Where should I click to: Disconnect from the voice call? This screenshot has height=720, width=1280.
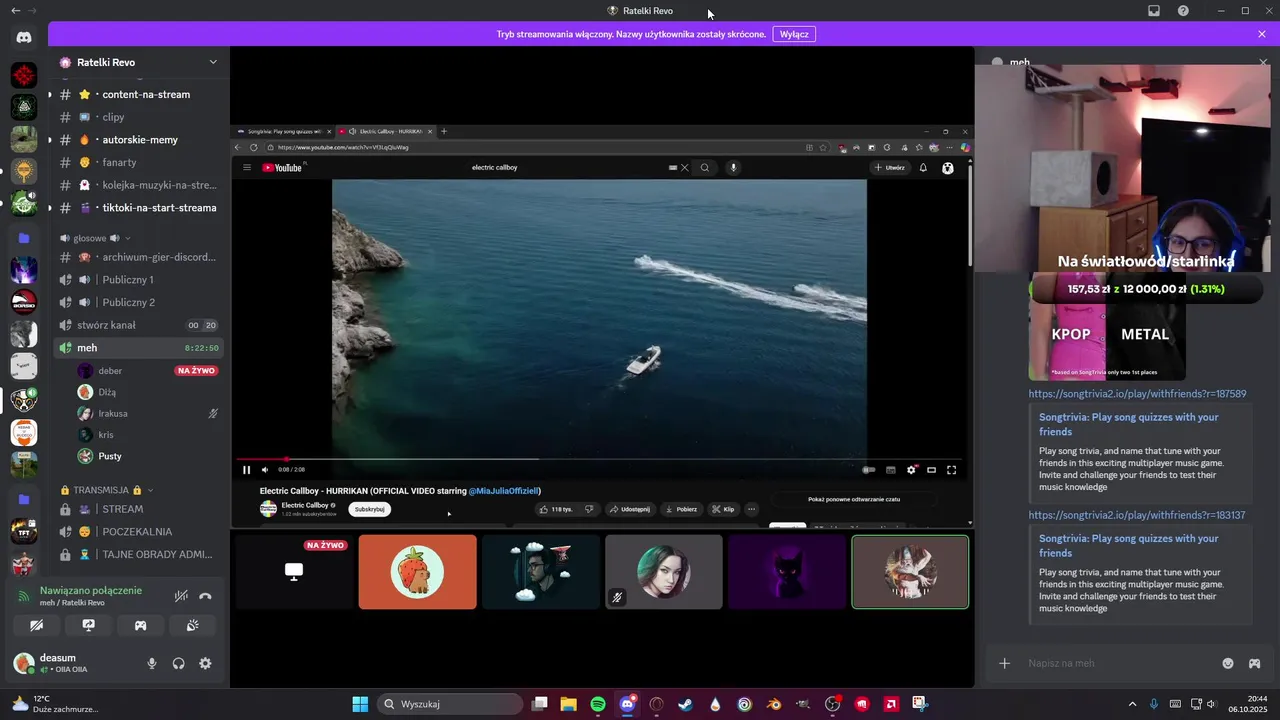point(205,596)
